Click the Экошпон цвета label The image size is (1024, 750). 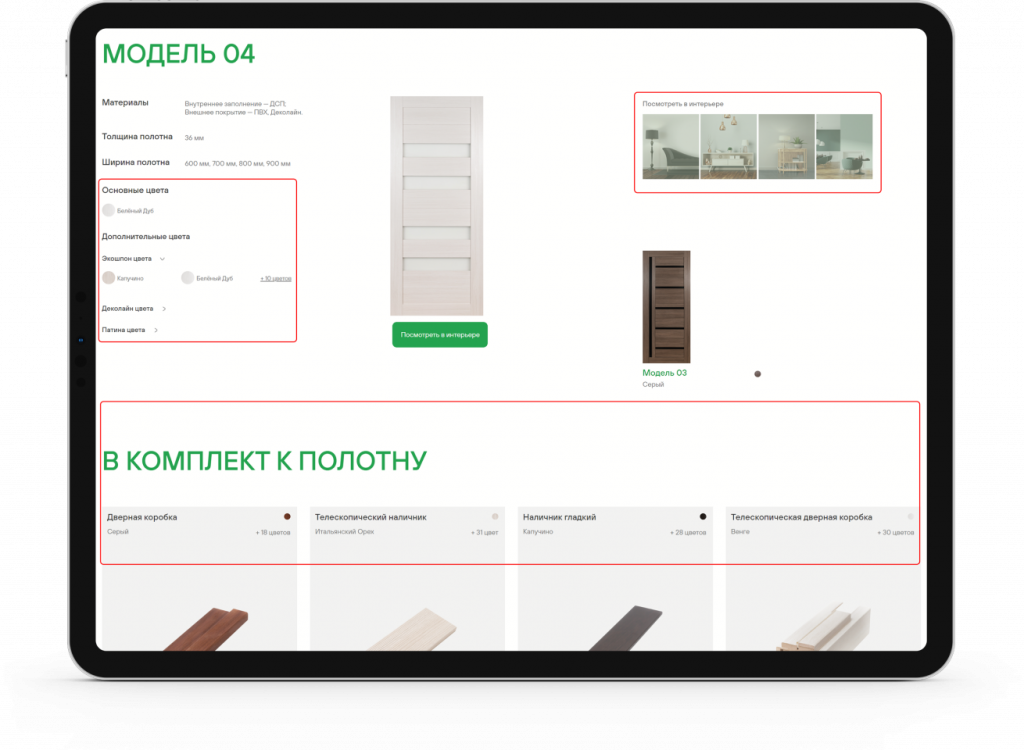coord(127,259)
